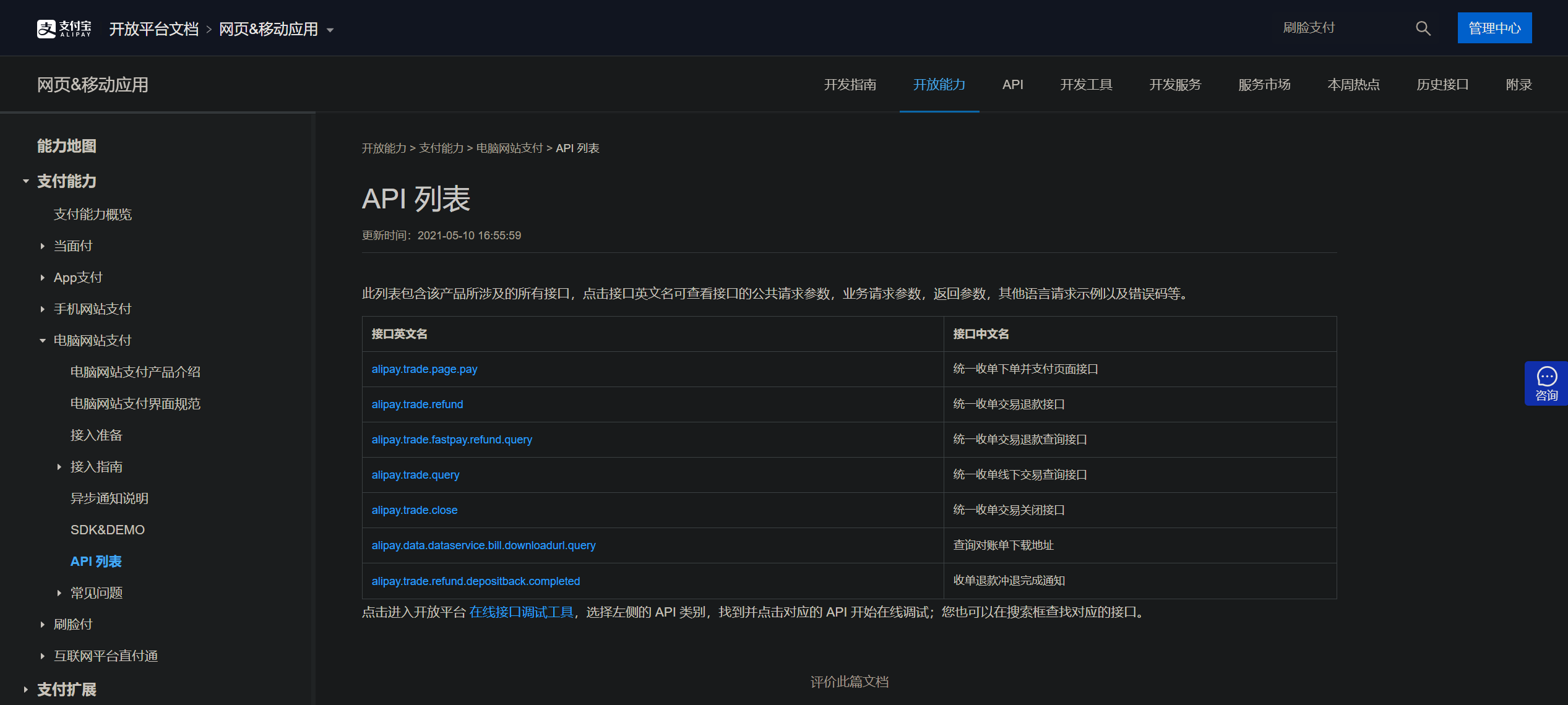Click the Alipay logo
Image resolution: width=1568 pixels, height=705 pixels.
pyautogui.click(x=62, y=28)
